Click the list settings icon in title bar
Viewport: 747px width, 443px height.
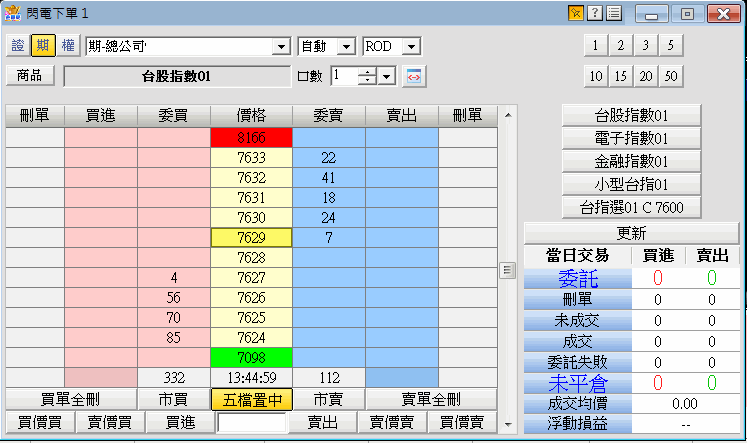613,13
